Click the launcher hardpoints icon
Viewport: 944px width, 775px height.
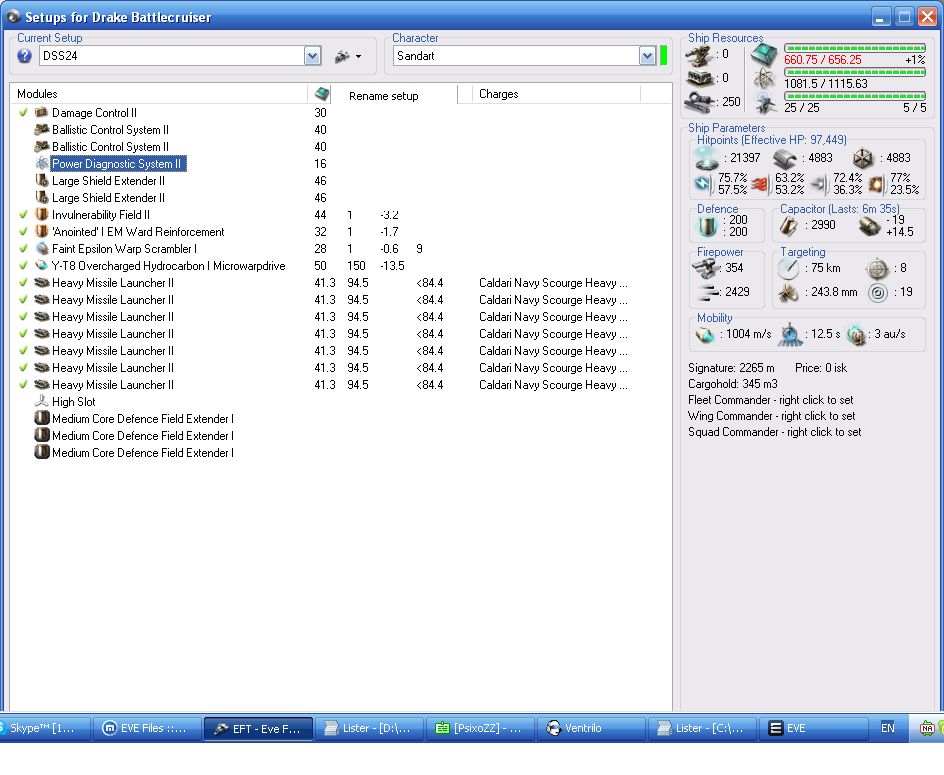pyautogui.click(x=700, y=79)
